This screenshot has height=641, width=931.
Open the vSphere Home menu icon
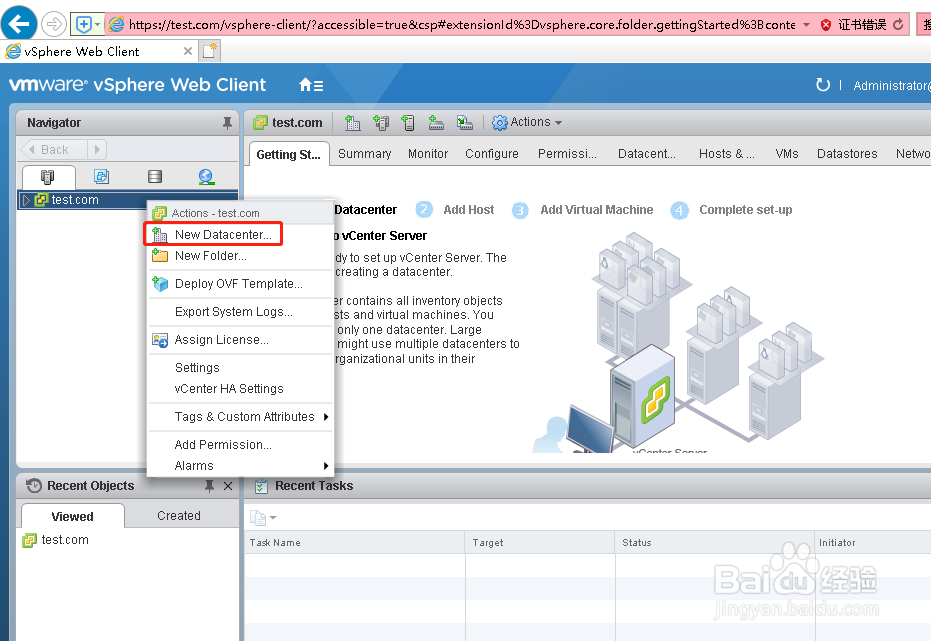311,85
